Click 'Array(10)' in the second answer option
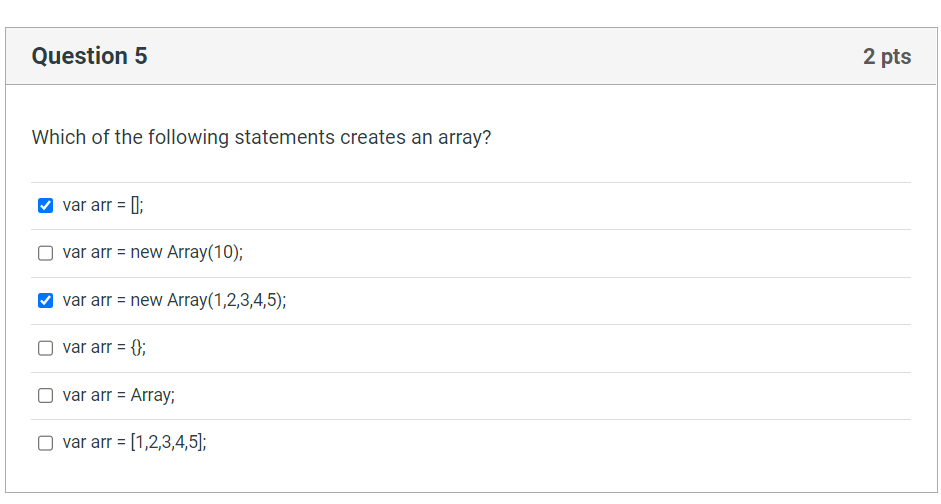The height and width of the screenshot is (504, 941). click(x=205, y=253)
